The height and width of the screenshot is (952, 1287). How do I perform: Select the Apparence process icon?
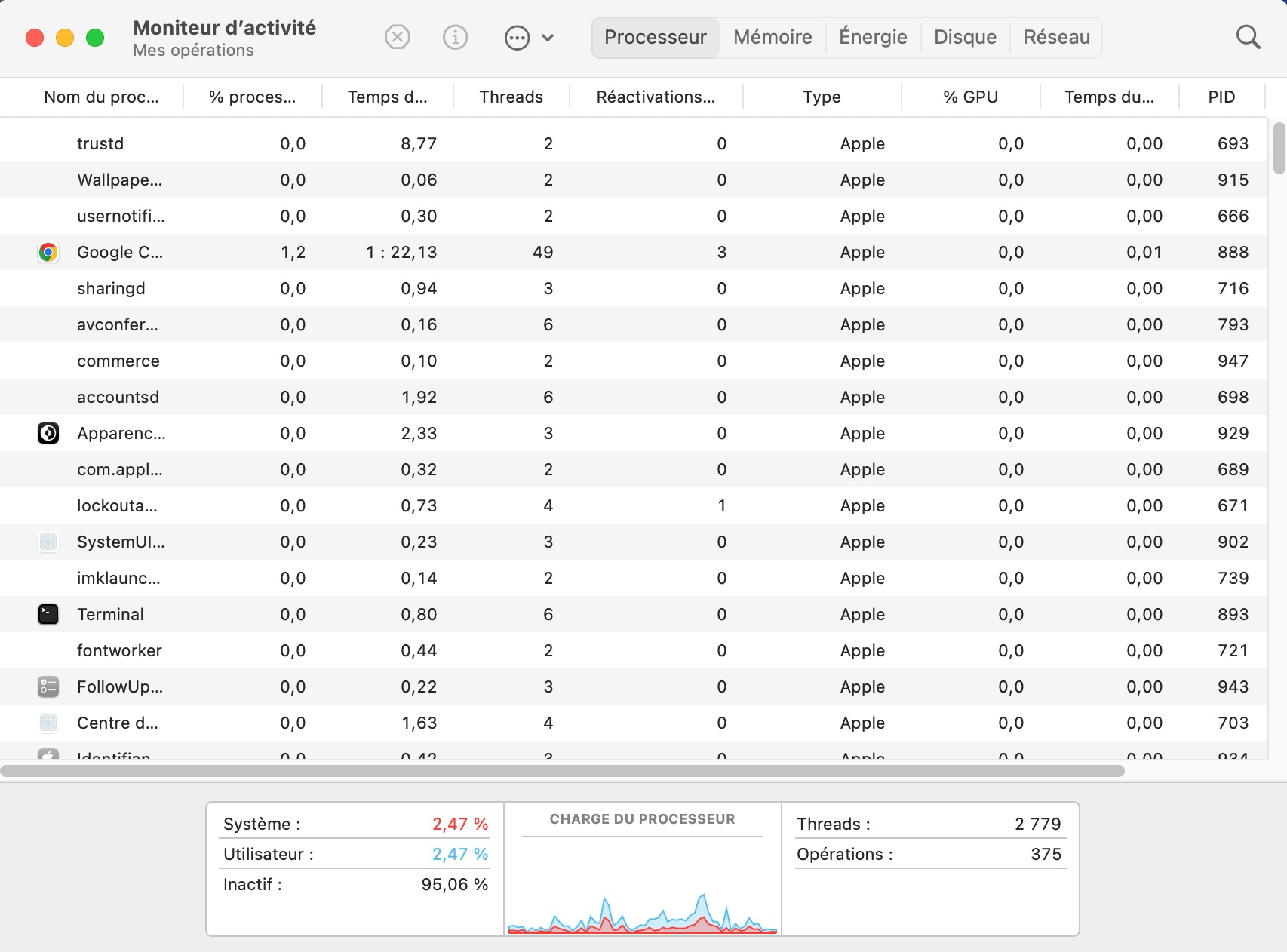48,434
